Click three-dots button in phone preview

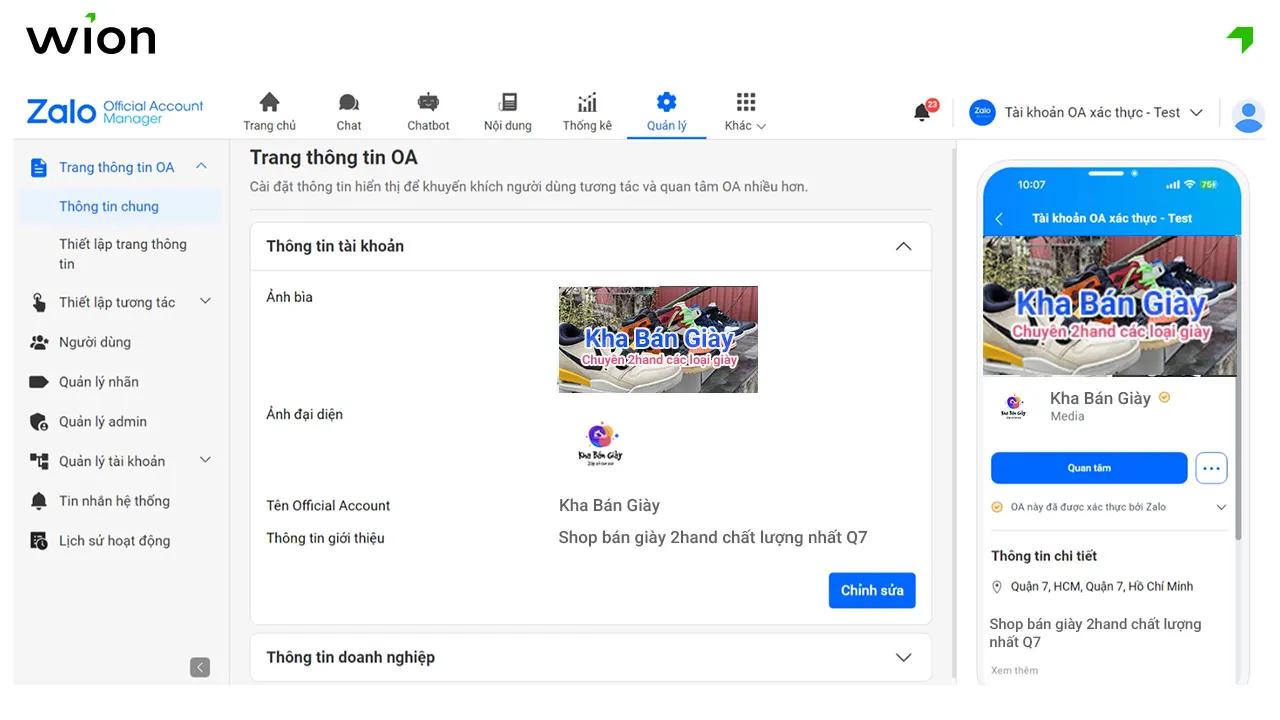[x=1211, y=468]
